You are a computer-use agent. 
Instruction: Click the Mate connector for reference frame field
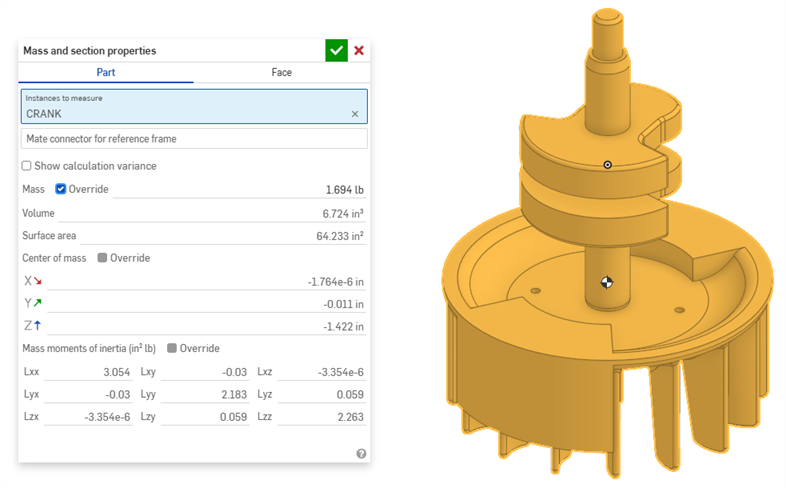tap(194, 138)
